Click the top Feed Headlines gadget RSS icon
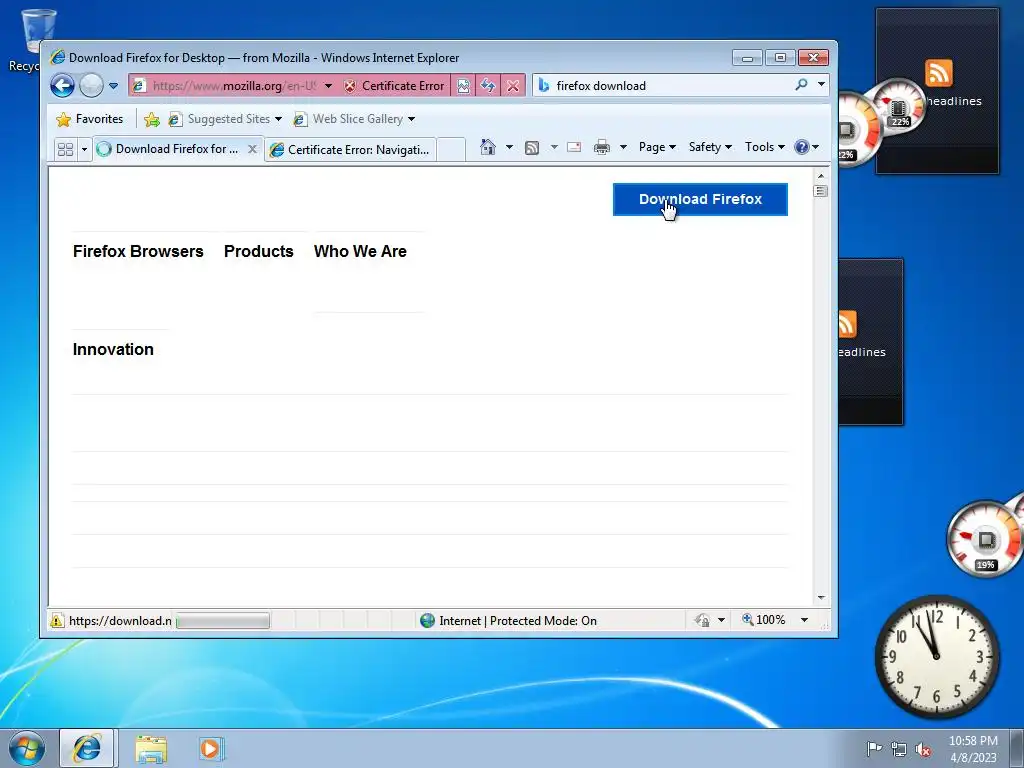The height and width of the screenshot is (768, 1024). click(x=938, y=72)
